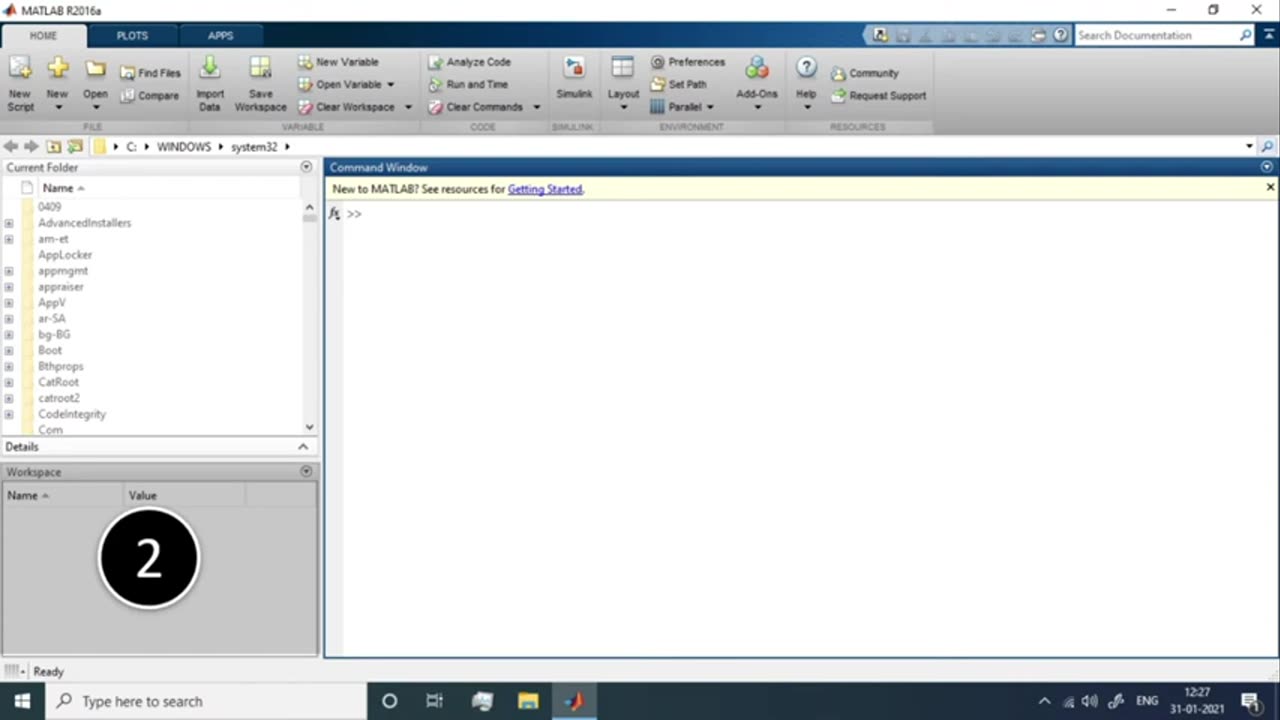Click the Layout icon
1280x720 pixels.
623,68
